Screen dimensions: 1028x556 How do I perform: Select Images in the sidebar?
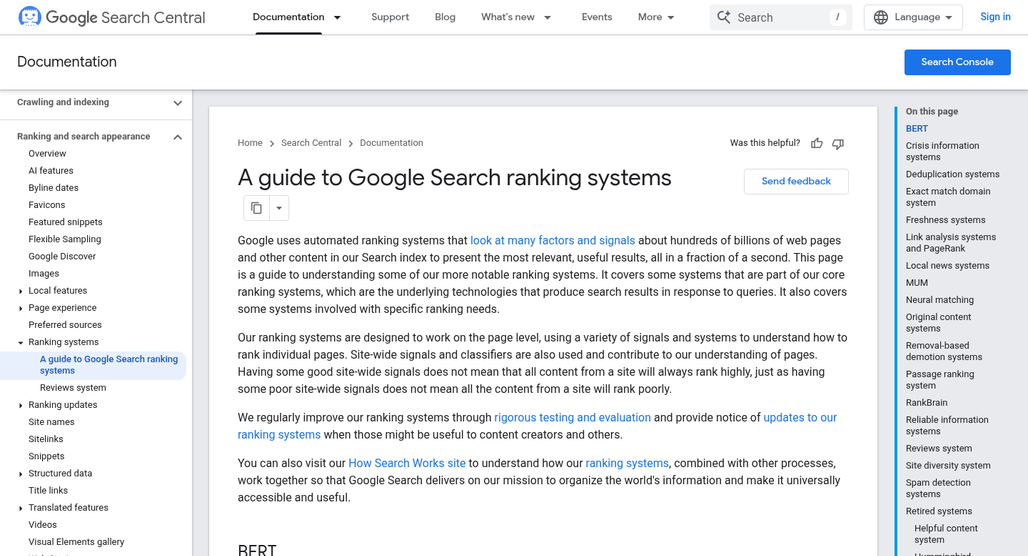[x=44, y=273]
